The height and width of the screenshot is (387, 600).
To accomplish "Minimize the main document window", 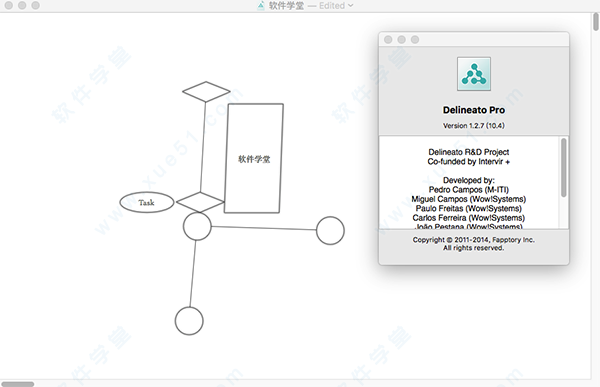I will click(22, 5).
